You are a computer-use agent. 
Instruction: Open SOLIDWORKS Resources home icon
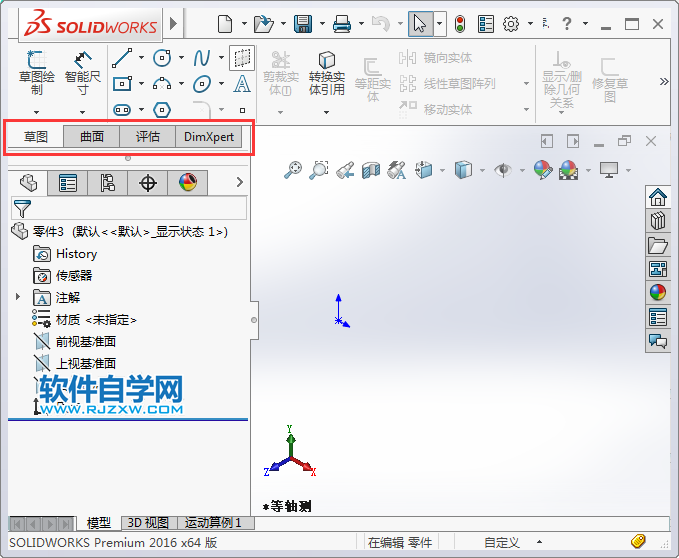(x=658, y=197)
